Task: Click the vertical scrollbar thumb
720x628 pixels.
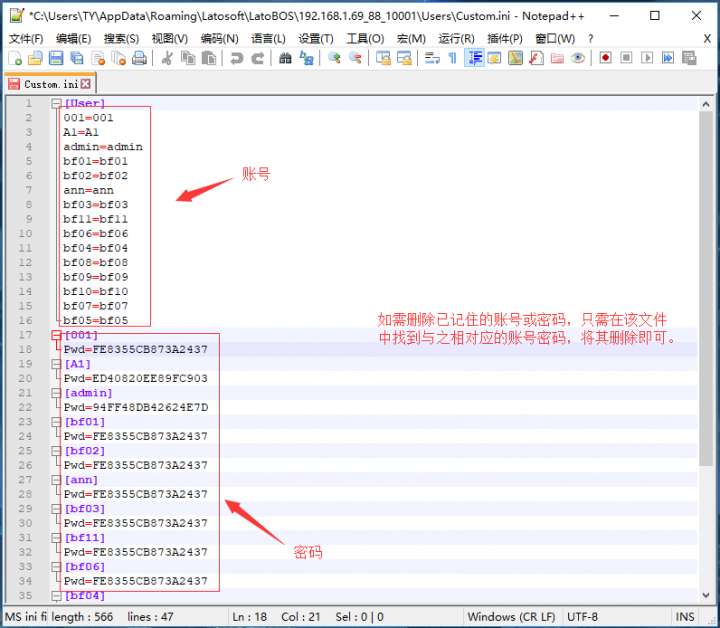Action: click(706, 289)
